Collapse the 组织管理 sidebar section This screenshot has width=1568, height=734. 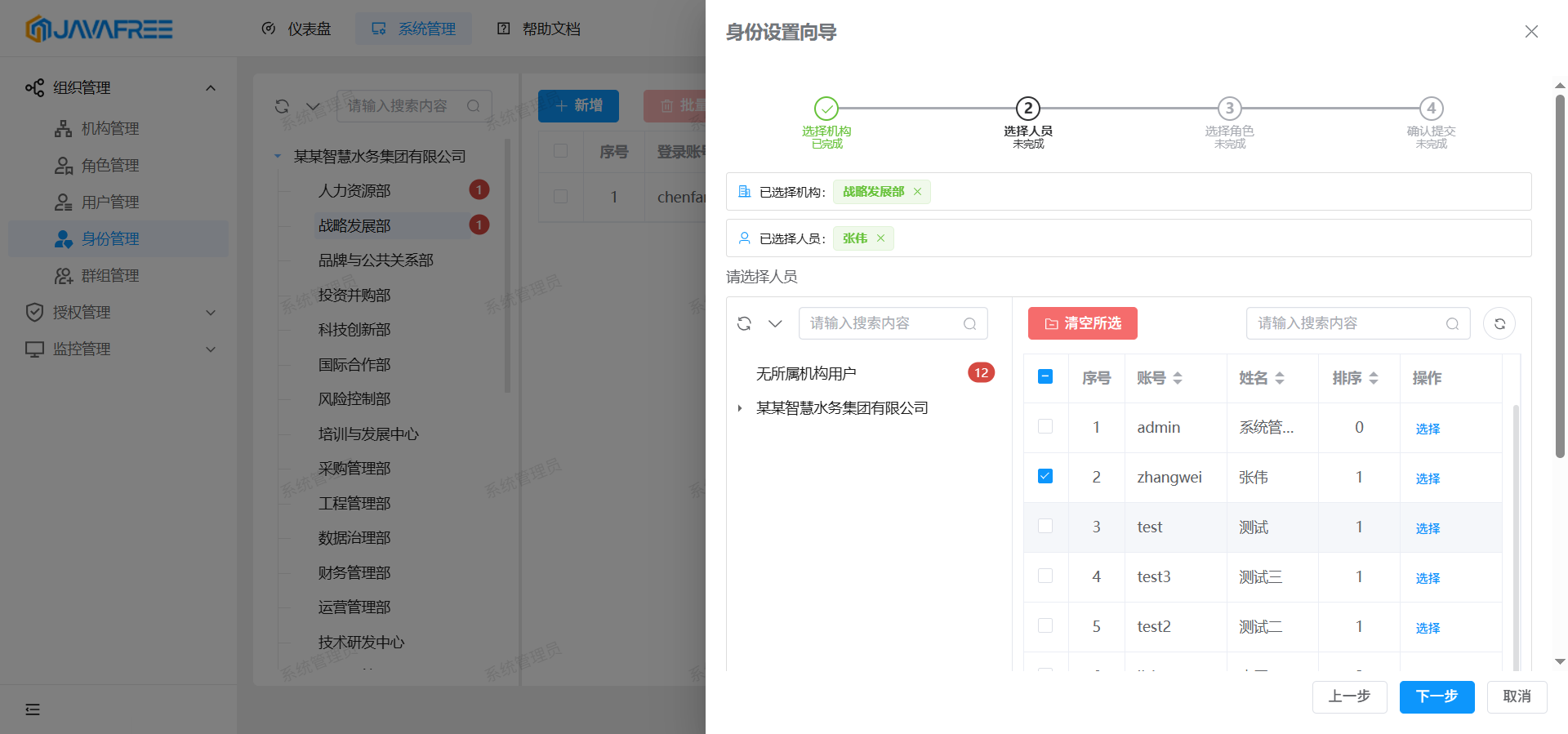[211, 87]
